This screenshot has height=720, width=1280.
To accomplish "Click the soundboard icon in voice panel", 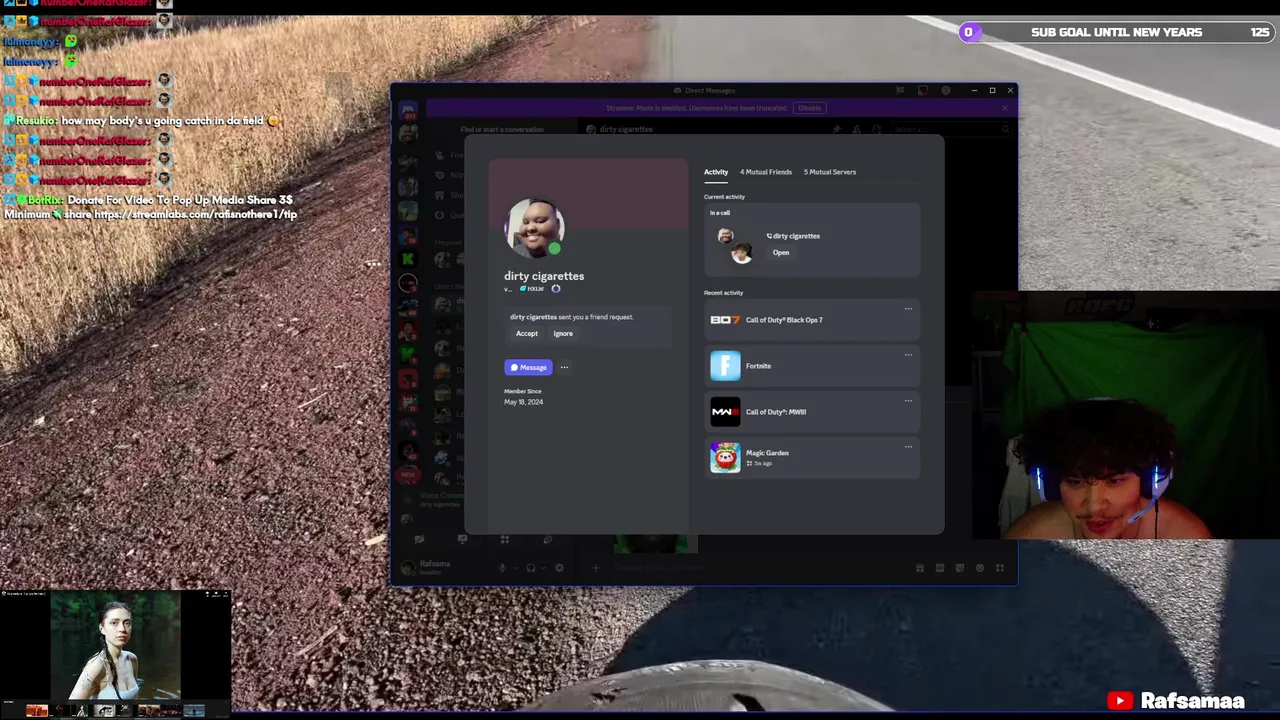I will click(x=548, y=539).
